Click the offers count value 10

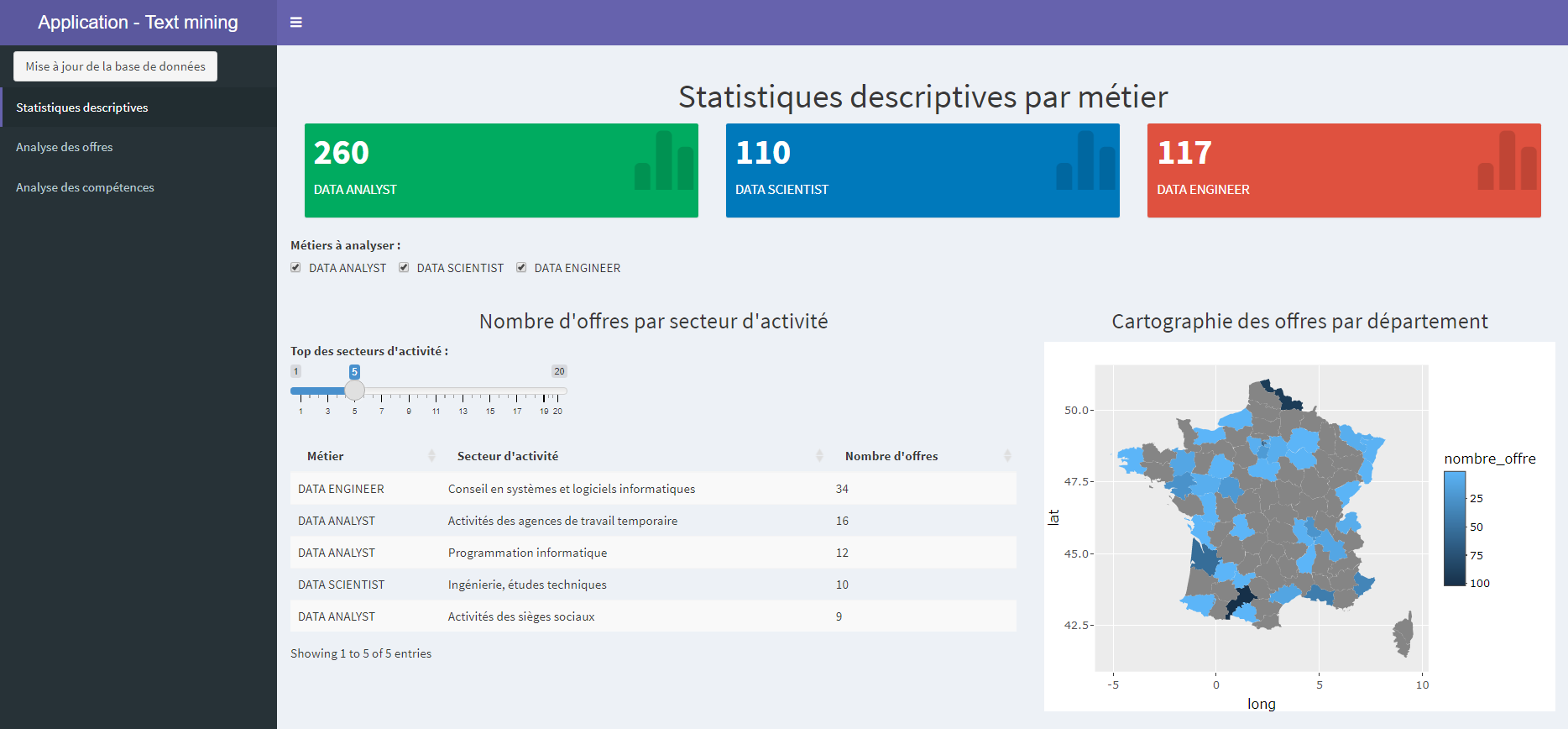842,585
